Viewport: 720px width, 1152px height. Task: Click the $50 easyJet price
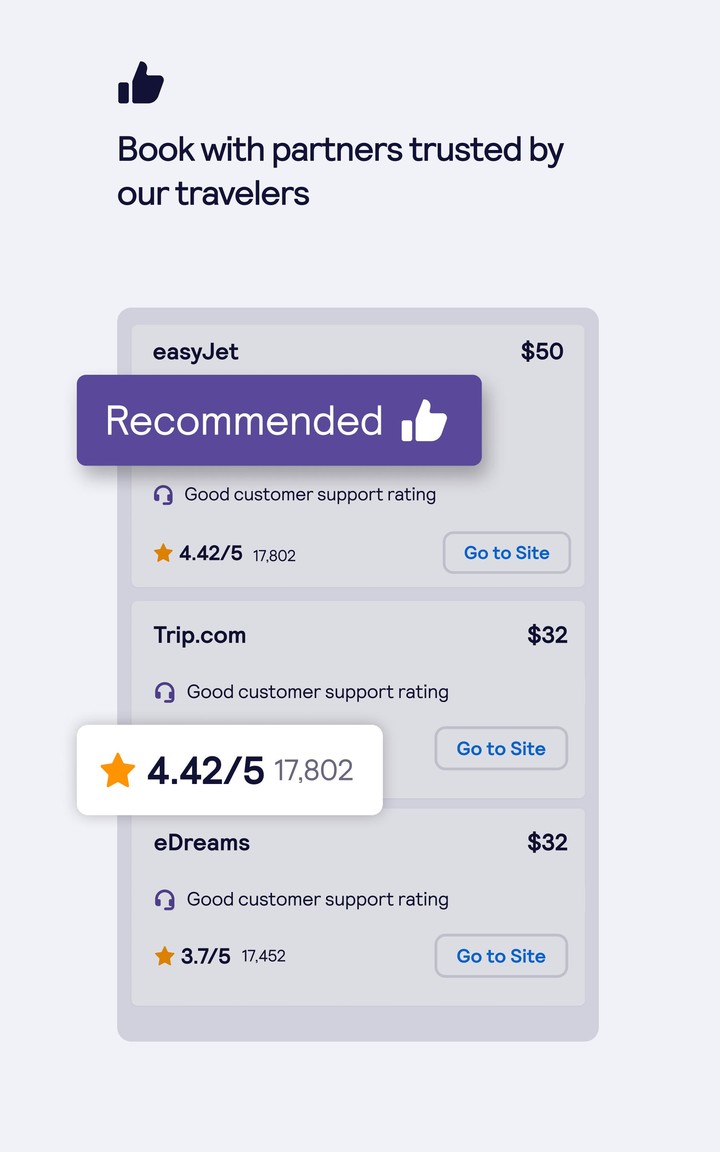[542, 352]
